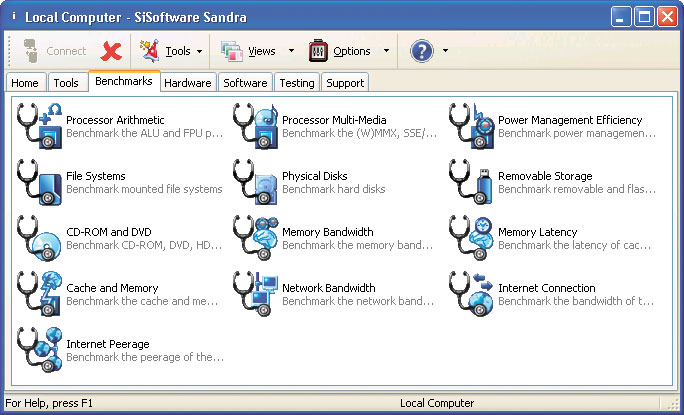Click "Local Computer" in the status bar

[x=437, y=403]
